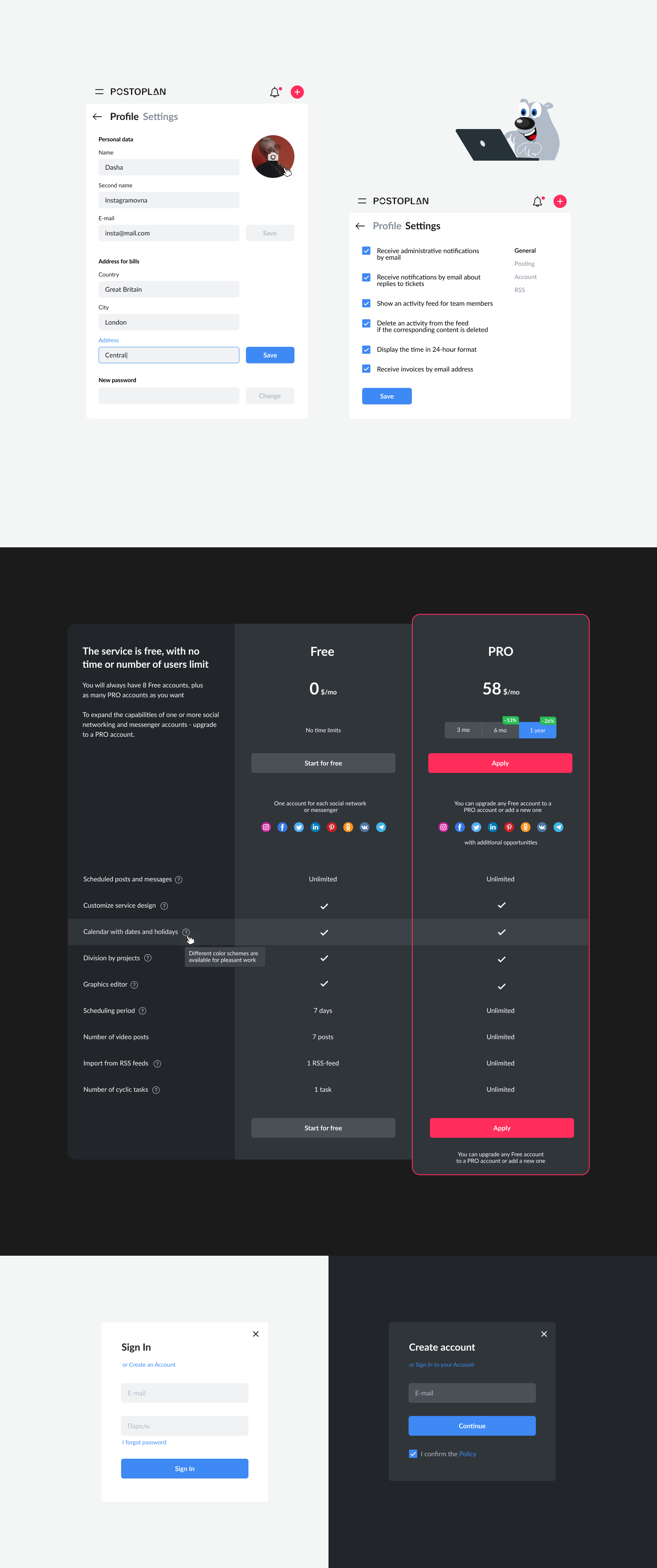The width and height of the screenshot is (657, 1568).
Task: Uncheck notifications about replies to tickets
Action: pos(366,278)
